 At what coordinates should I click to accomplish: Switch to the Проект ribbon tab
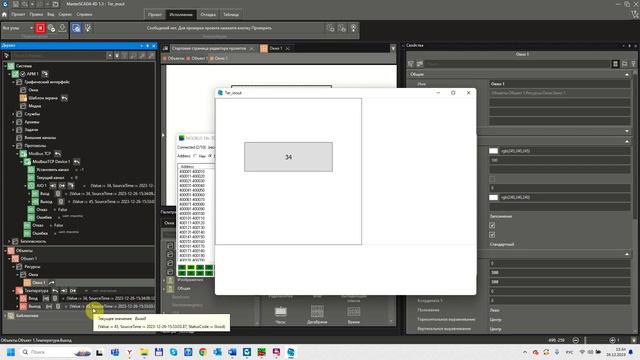[x=155, y=15]
